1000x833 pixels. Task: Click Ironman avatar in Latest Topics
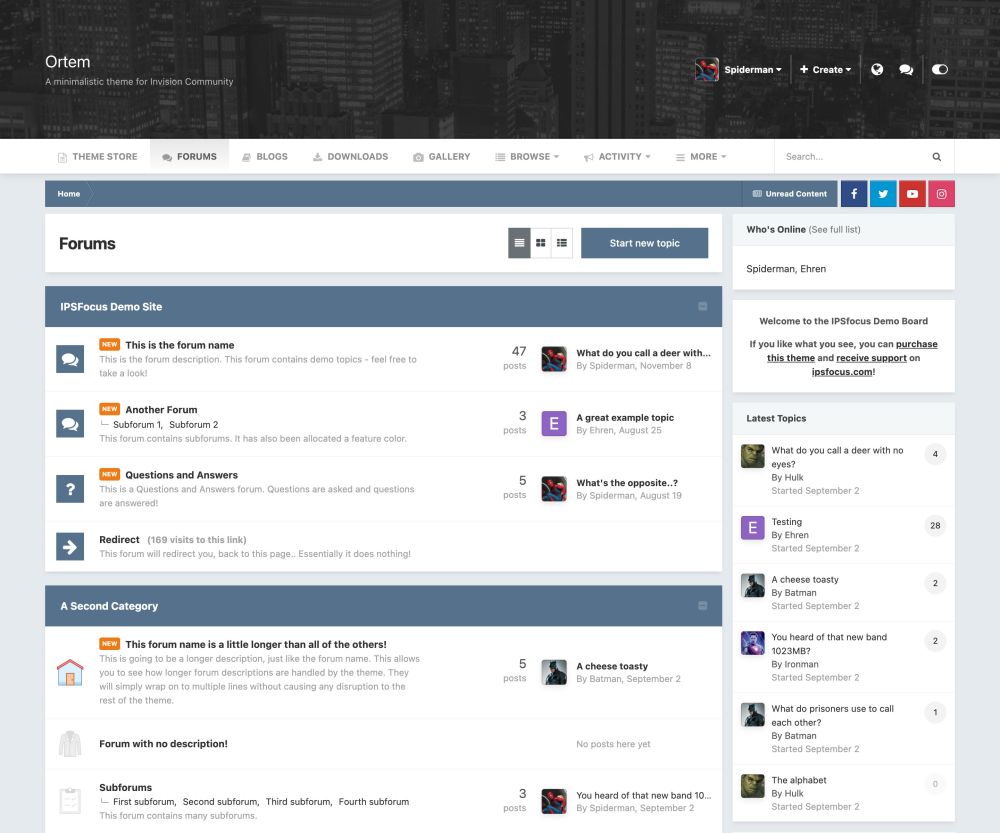[753, 643]
